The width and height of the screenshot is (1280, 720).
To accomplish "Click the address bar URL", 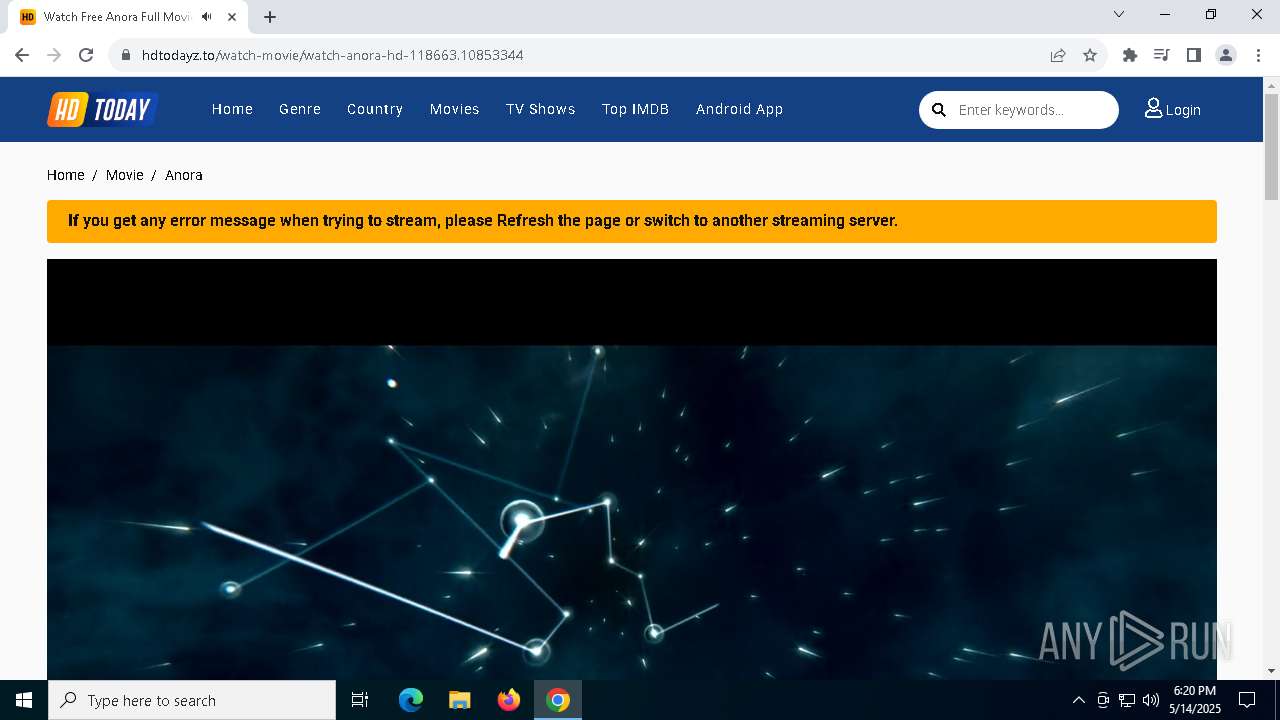I will point(333,55).
